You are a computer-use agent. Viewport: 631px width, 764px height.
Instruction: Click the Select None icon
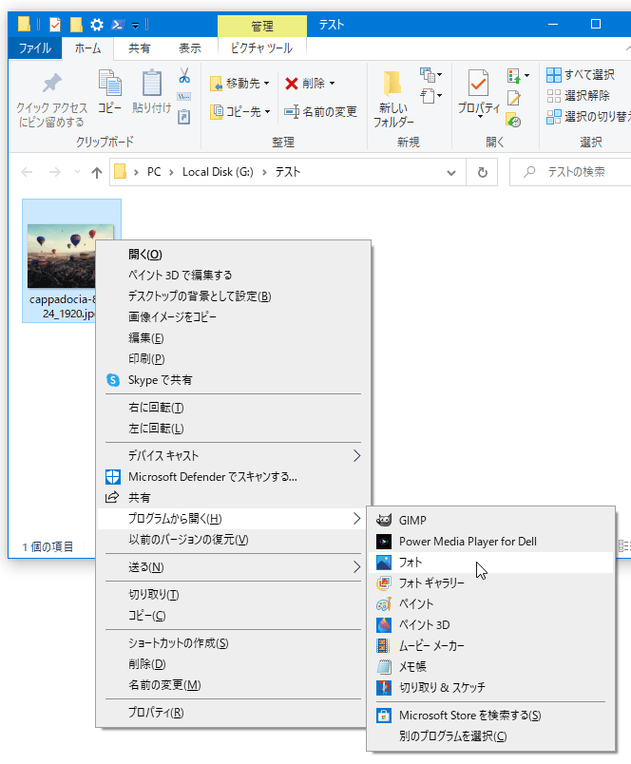[x=554, y=96]
